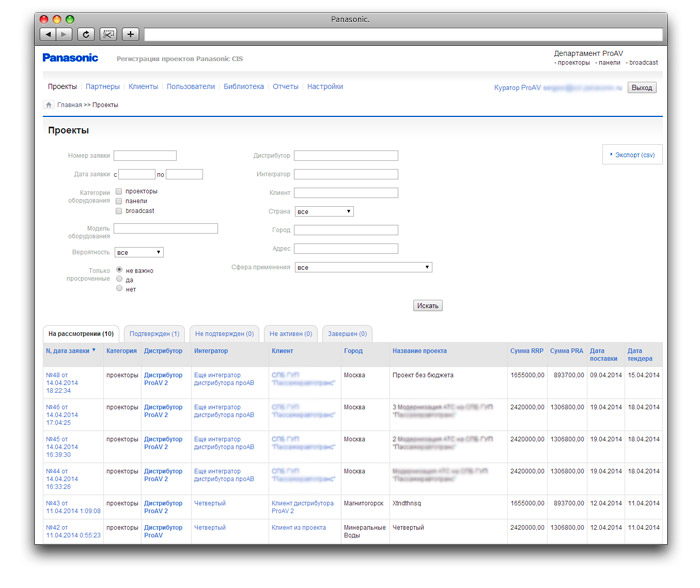Viewport: 700px width, 588px height.
Task: Expand the Вероятность probability dropdown
Action: (x=139, y=253)
